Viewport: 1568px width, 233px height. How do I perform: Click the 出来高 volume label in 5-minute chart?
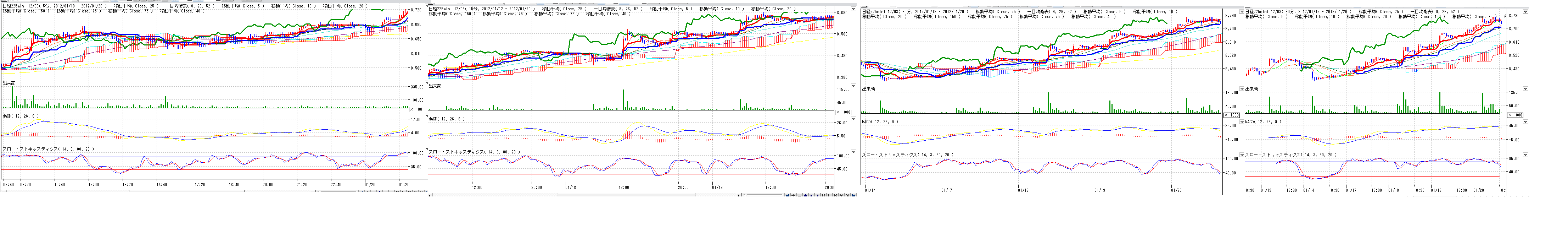(x=9, y=83)
